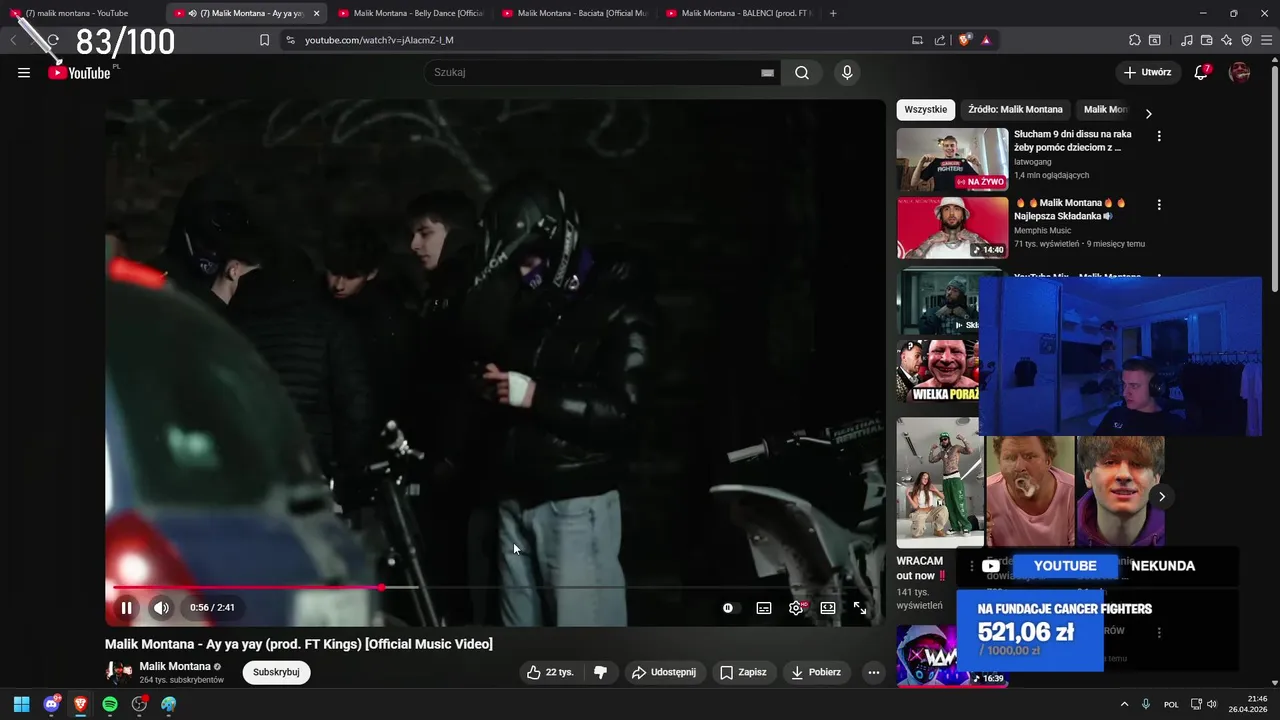Like the video with 22 tys.
1280x720 pixels.
click(x=550, y=672)
